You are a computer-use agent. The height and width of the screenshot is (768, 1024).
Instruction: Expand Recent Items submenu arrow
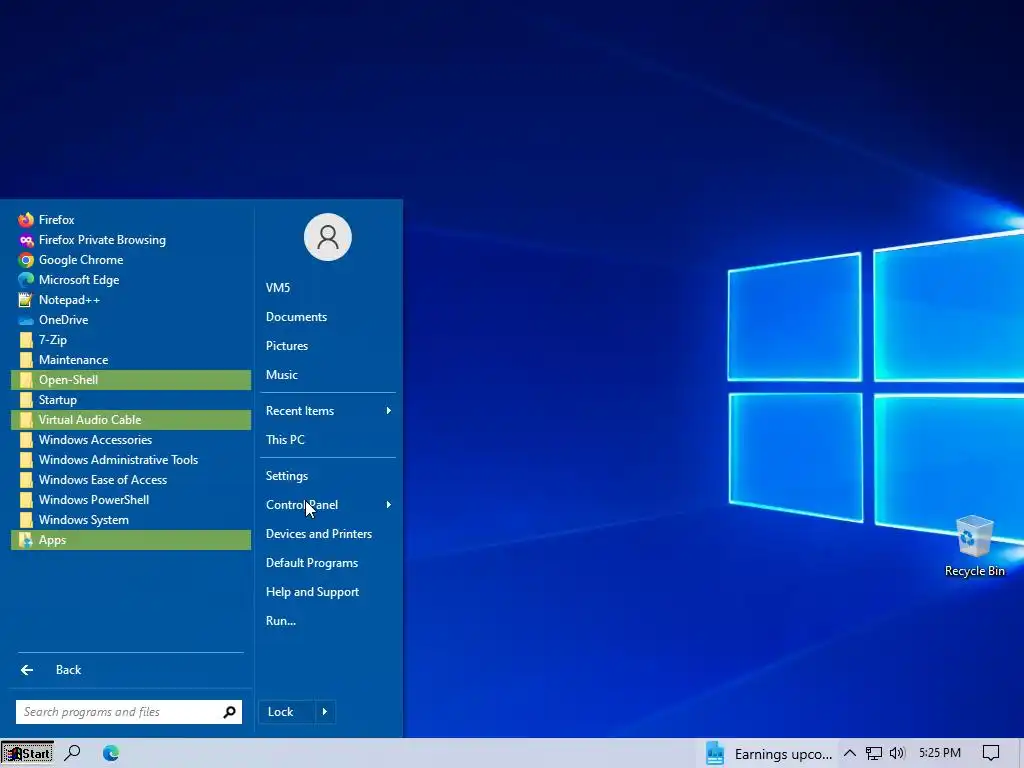(x=389, y=411)
